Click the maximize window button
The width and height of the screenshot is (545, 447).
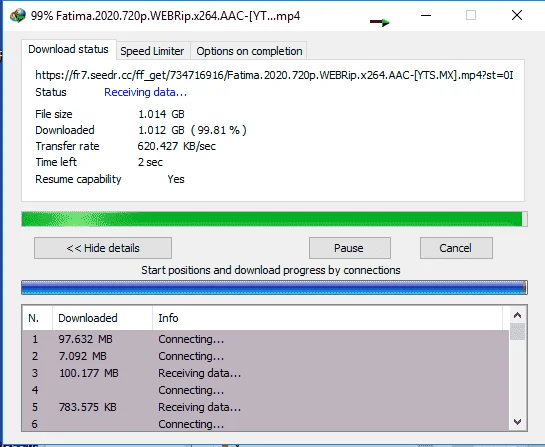click(471, 15)
